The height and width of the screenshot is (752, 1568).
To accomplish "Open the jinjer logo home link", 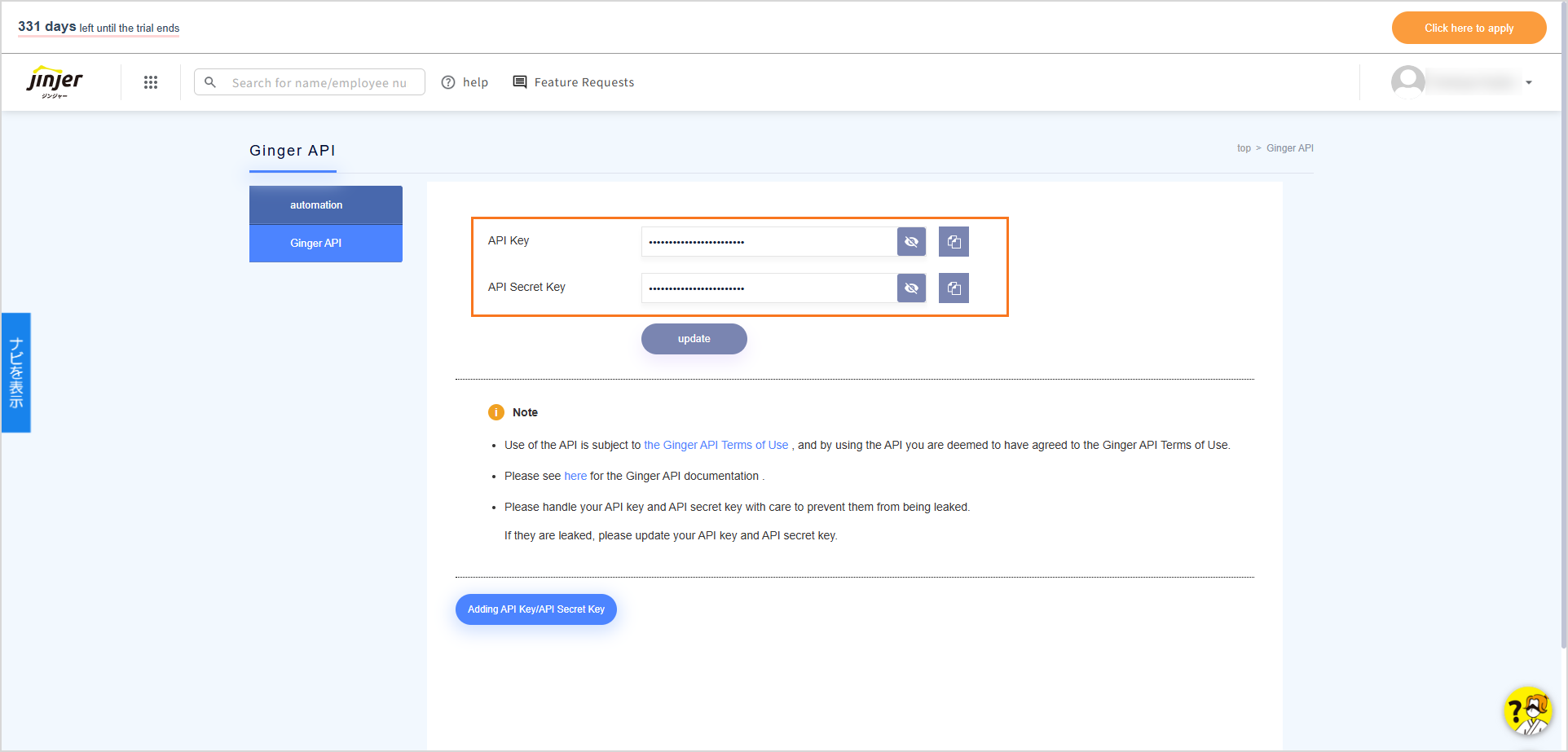I will (55, 82).
